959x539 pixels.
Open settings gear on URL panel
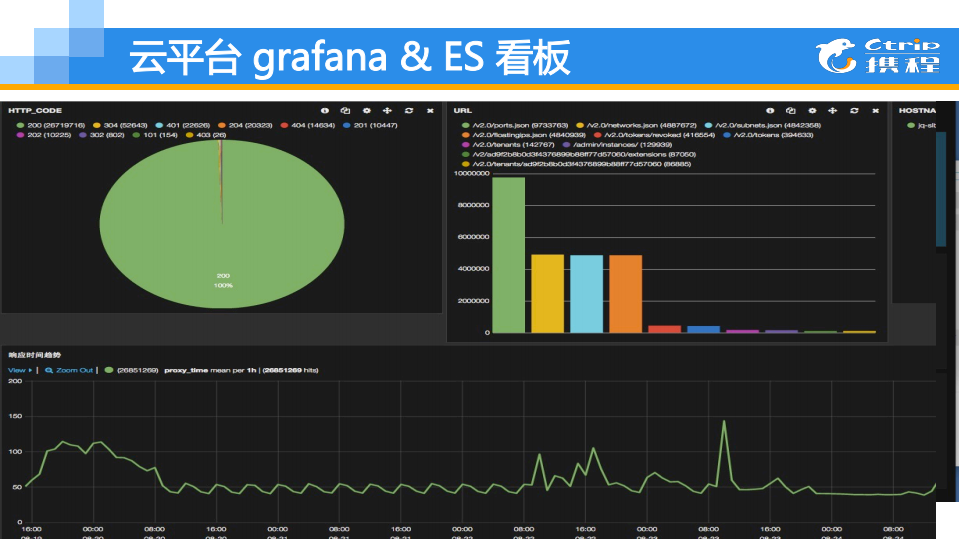coord(812,110)
